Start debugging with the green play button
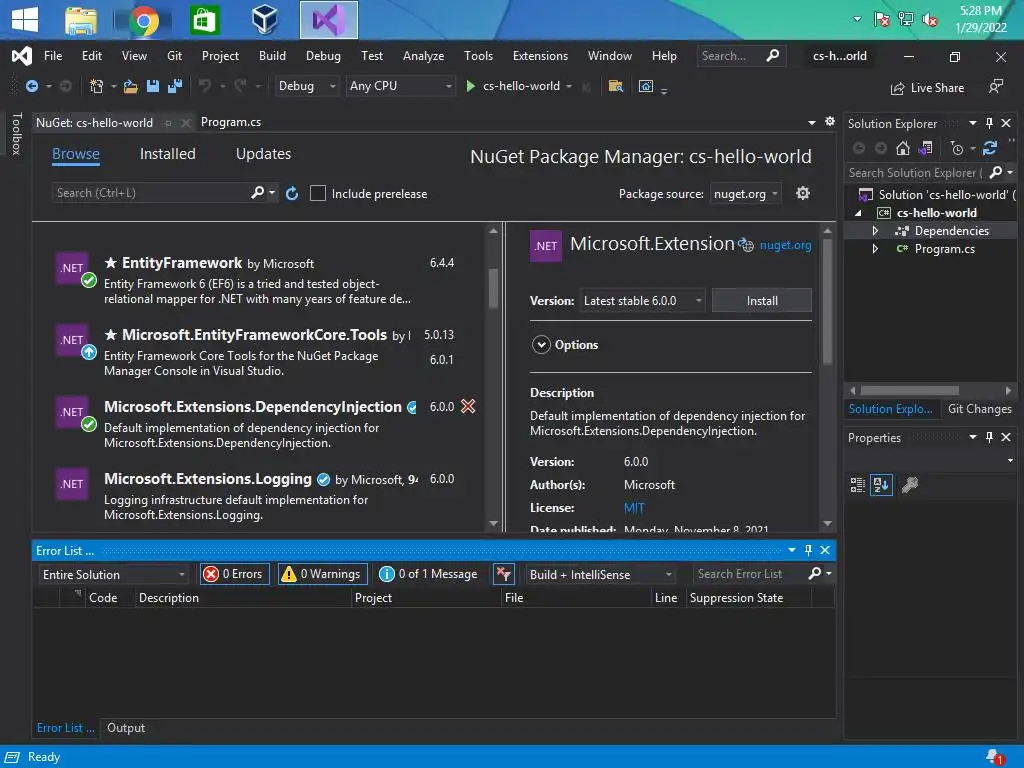 tap(470, 86)
